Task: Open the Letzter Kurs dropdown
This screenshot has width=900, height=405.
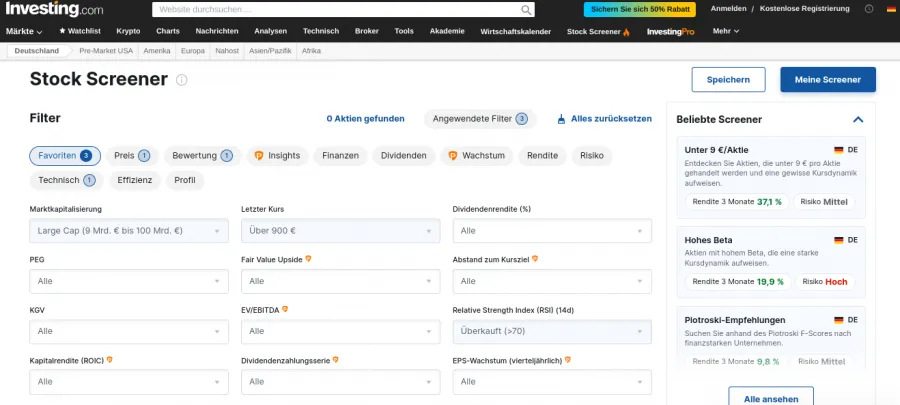Action: (340, 231)
